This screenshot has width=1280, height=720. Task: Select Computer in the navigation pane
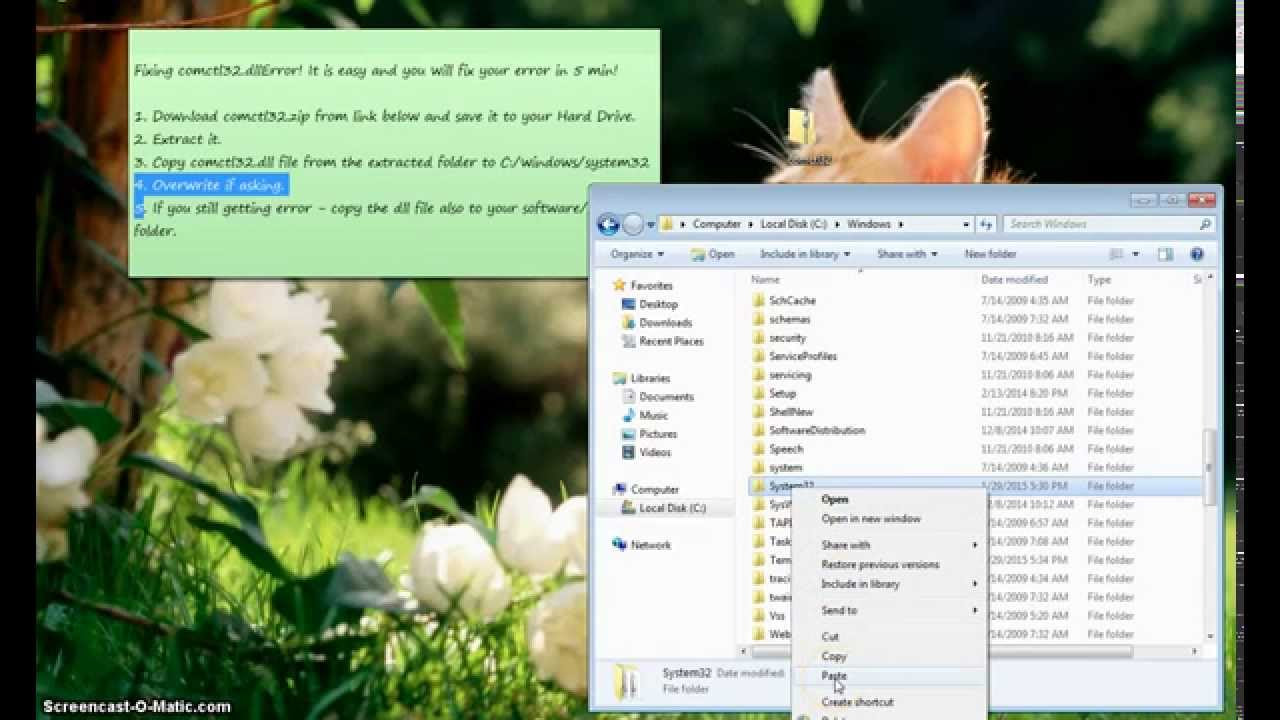coord(655,490)
